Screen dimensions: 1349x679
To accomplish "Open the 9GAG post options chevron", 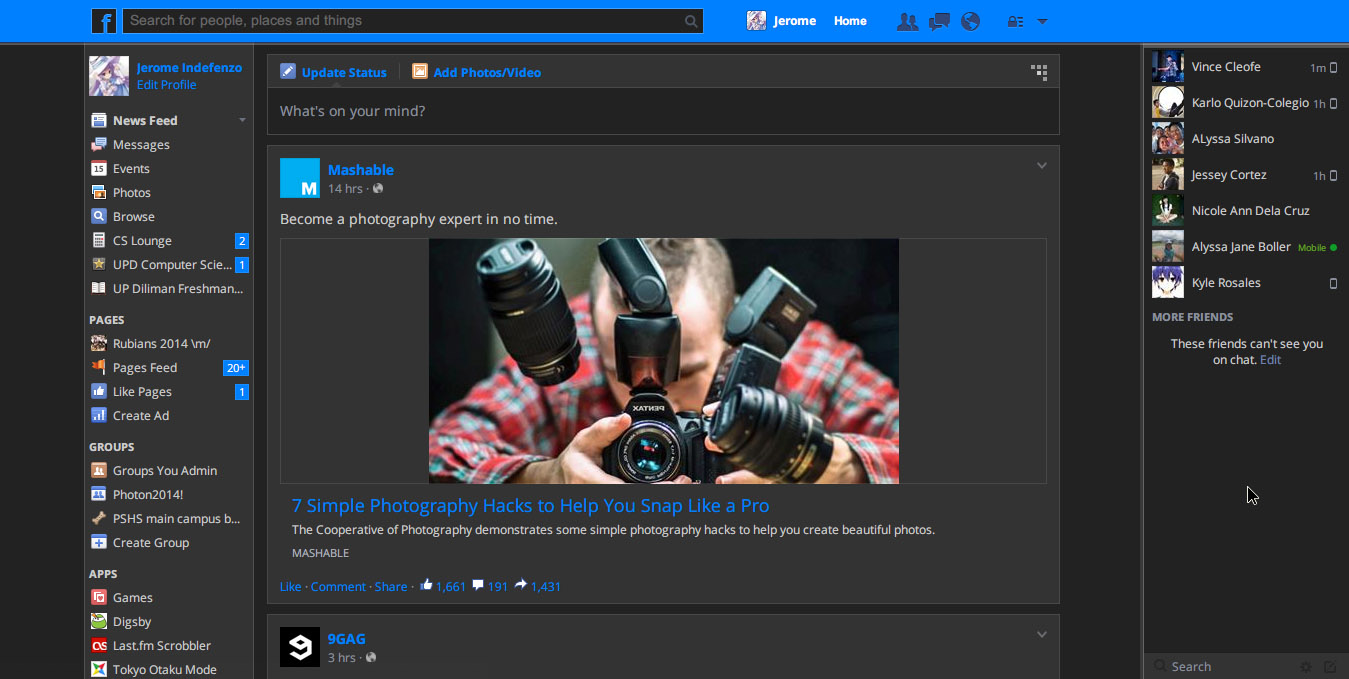I will [1041, 635].
